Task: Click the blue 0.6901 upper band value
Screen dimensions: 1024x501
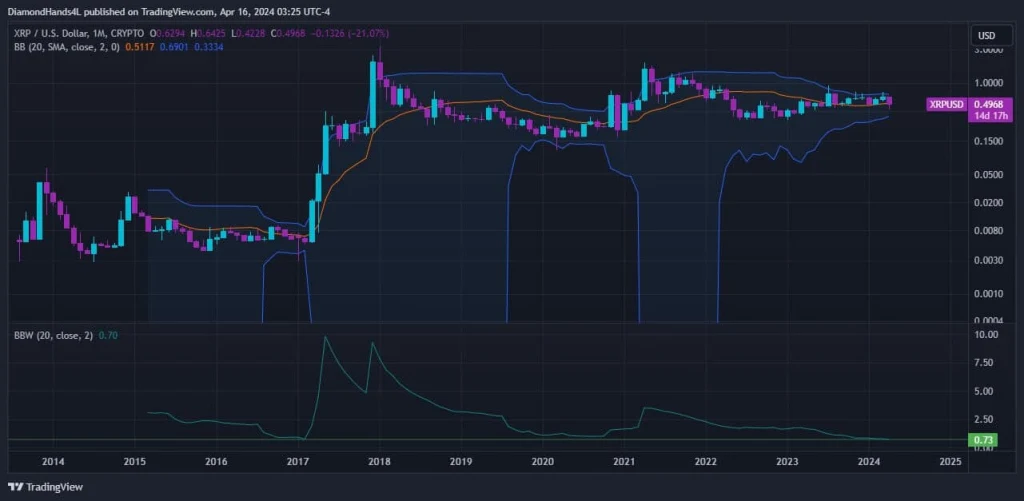Action: point(174,48)
